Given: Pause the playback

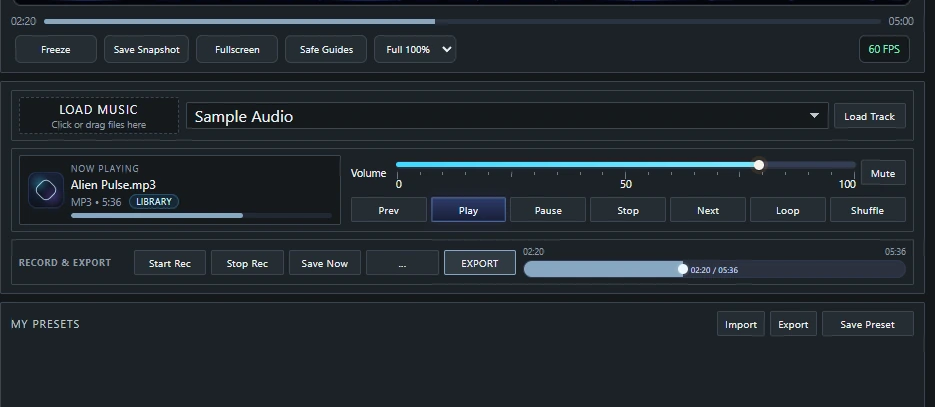Looking at the screenshot, I should pyautogui.click(x=548, y=210).
